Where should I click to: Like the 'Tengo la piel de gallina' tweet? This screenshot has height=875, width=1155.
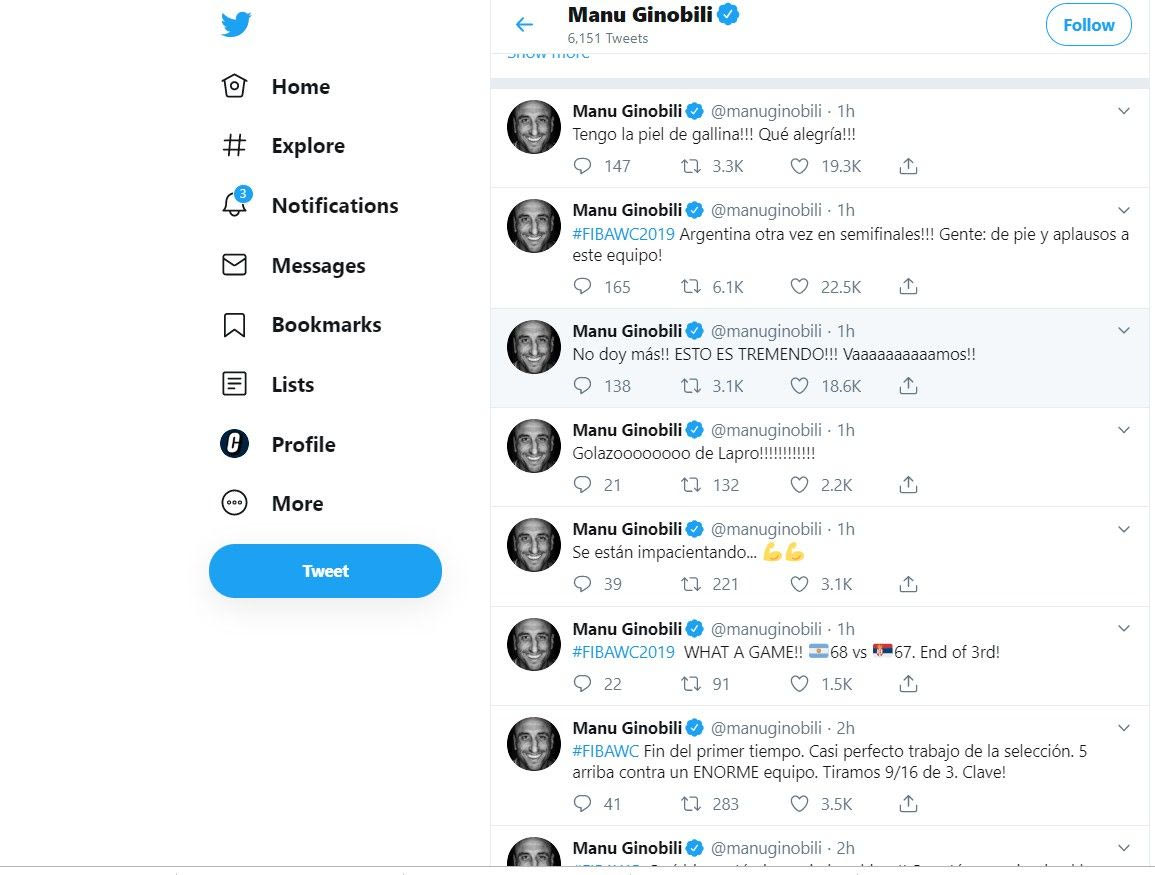pos(799,166)
